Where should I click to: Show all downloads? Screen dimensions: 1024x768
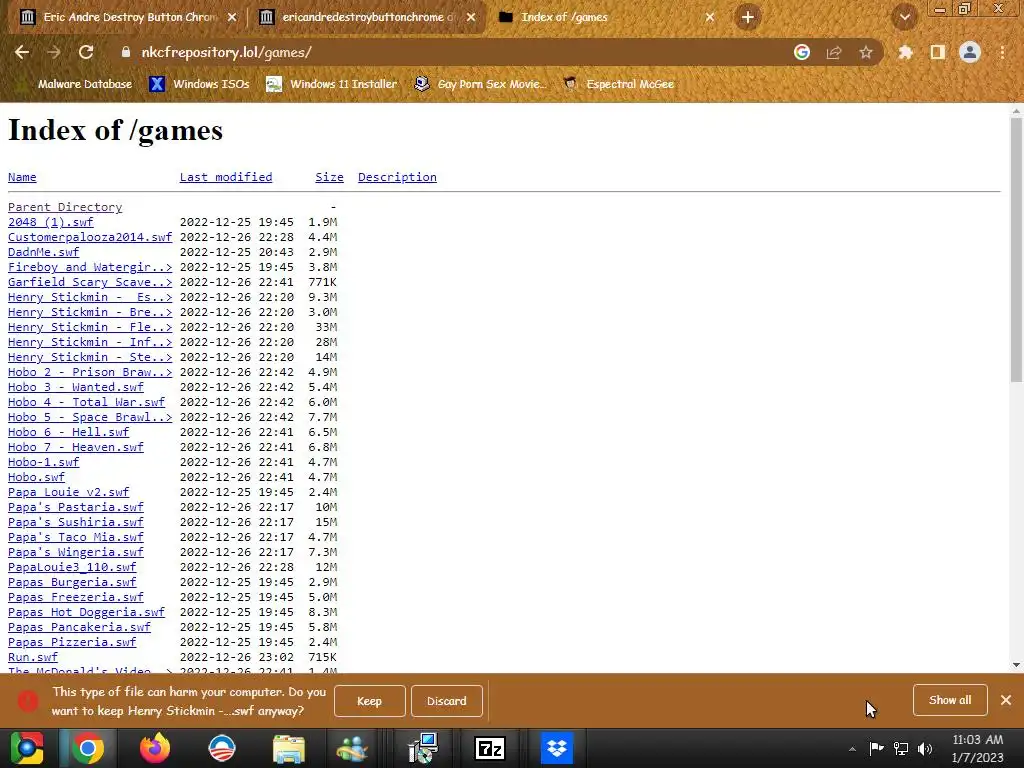coord(950,700)
